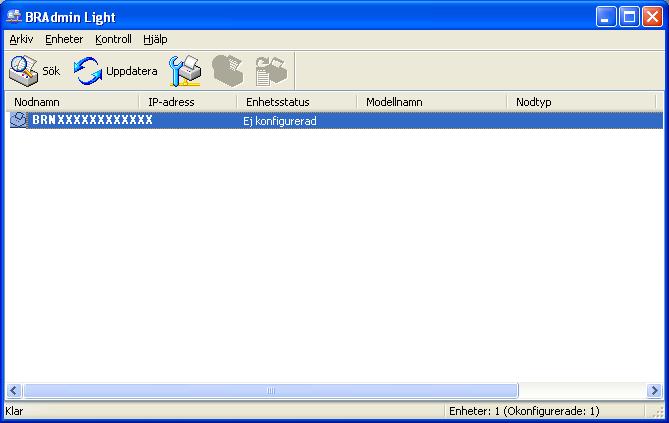
Task: Open the Kontroll menu
Action: pyautogui.click(x=113, y=39)
